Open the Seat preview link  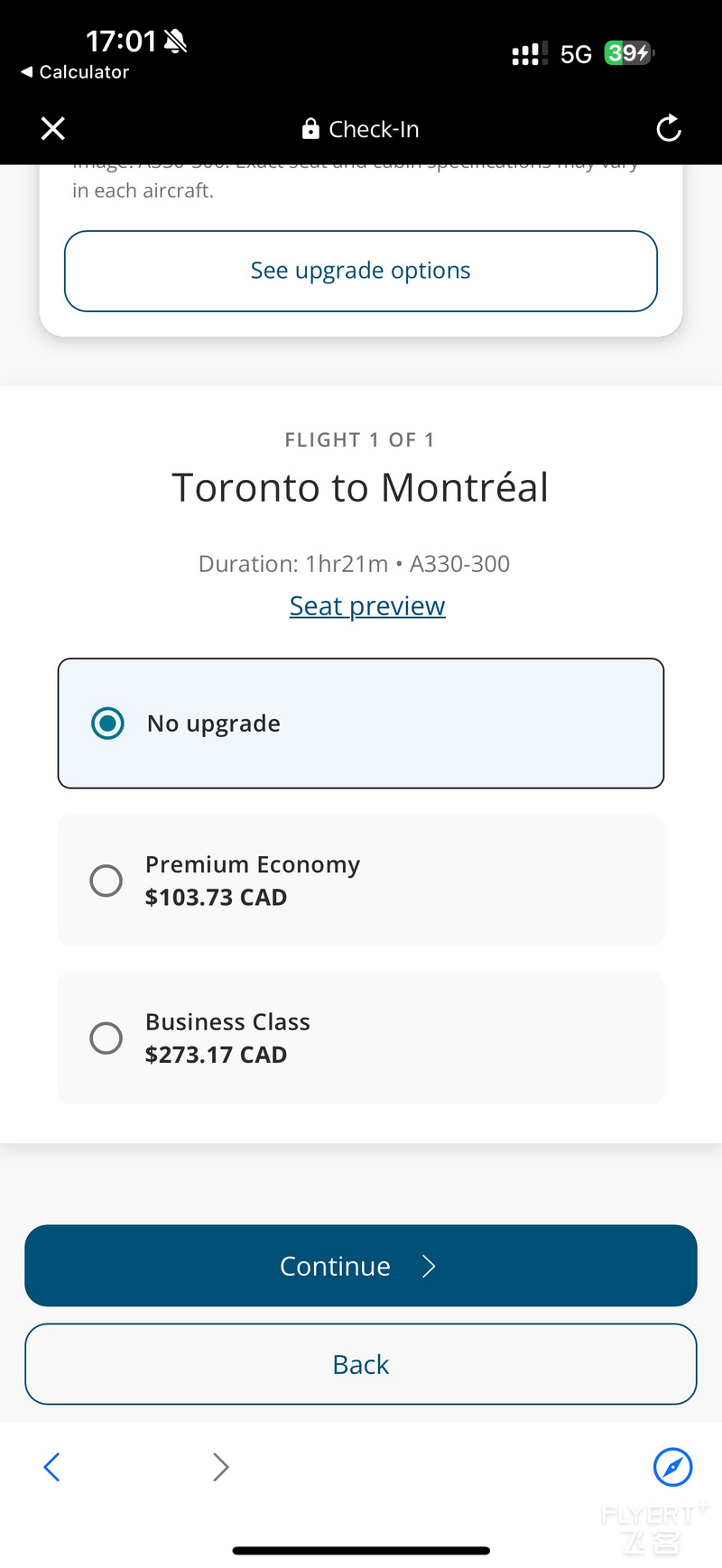tap(367, 606)
